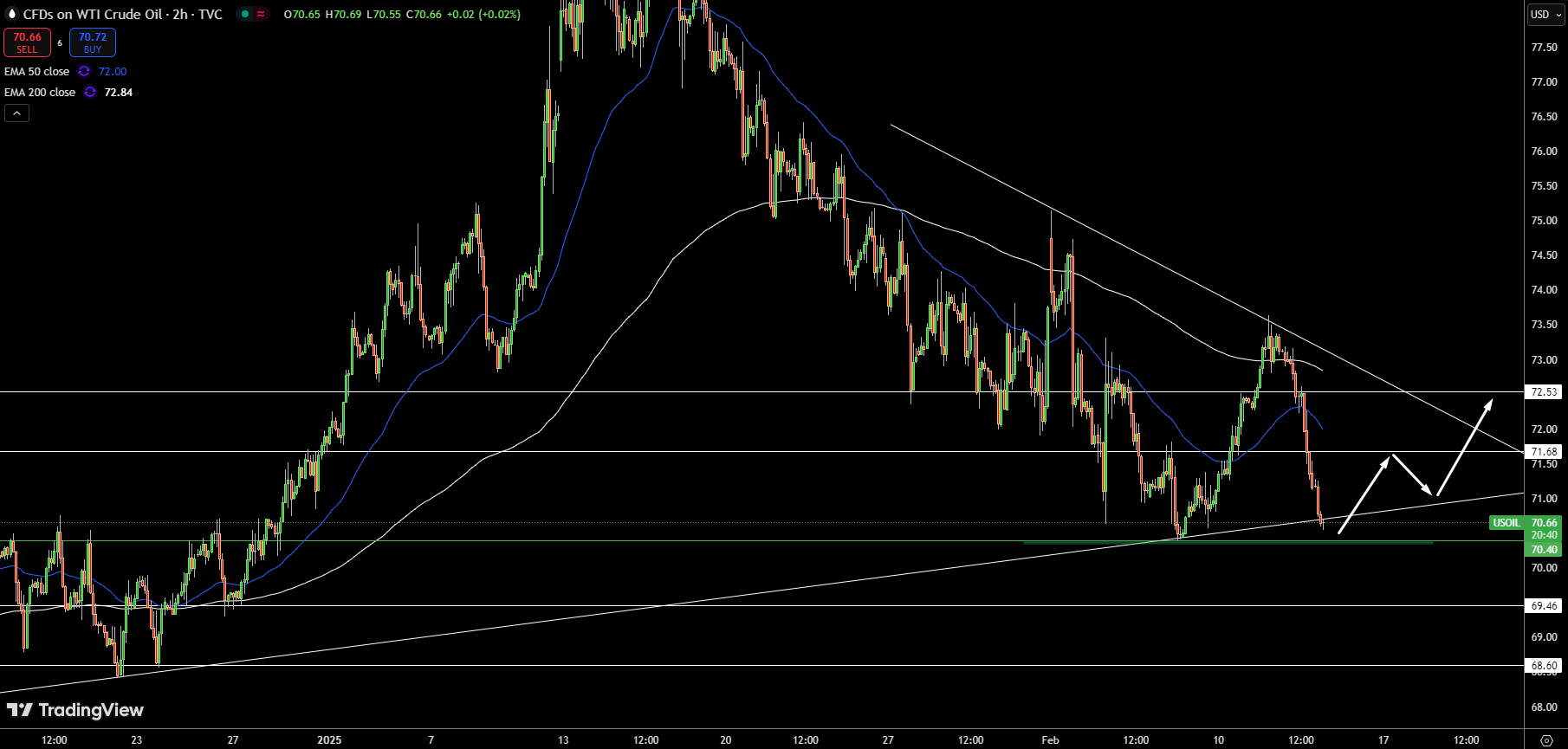This screenshot has height=749, width=1568.
Task: Click the pink delayed-data wave icon
Action: 261,14
